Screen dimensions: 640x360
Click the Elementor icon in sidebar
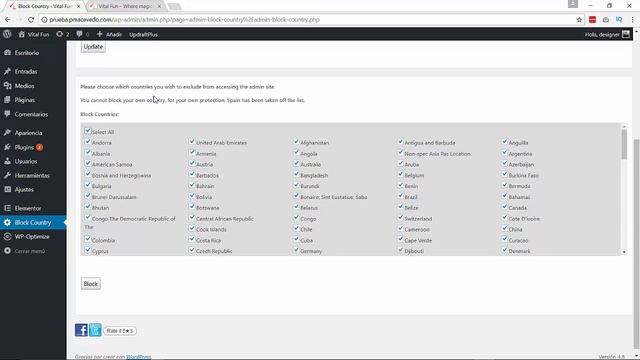[x=7, y=208]
